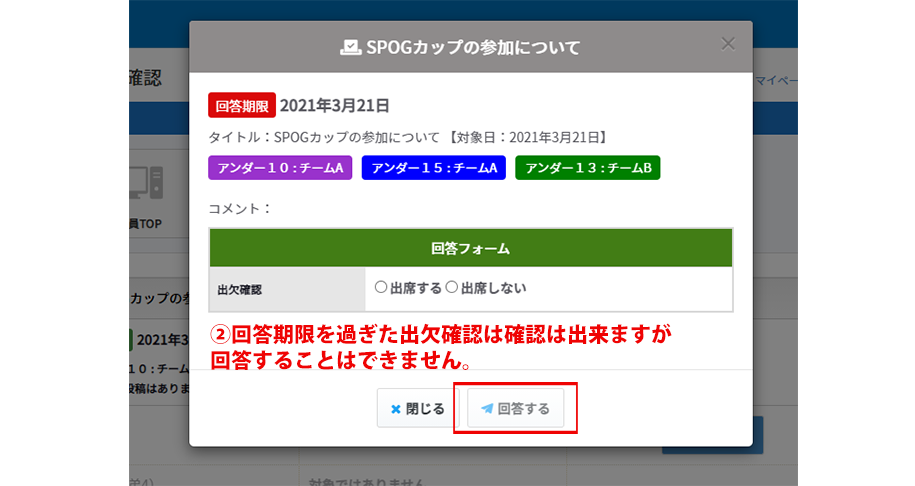Click the blue アンダー１５：チームA tag
The width and height of the screenshot is (915, 486).
click(433, 168)
